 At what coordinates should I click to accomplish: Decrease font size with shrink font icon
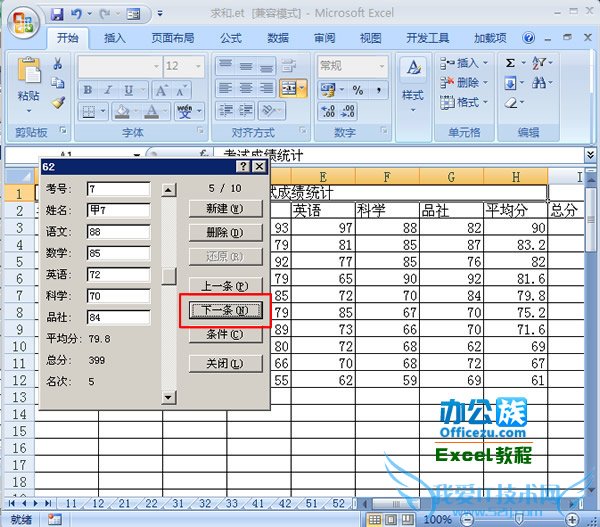point(181,90)
